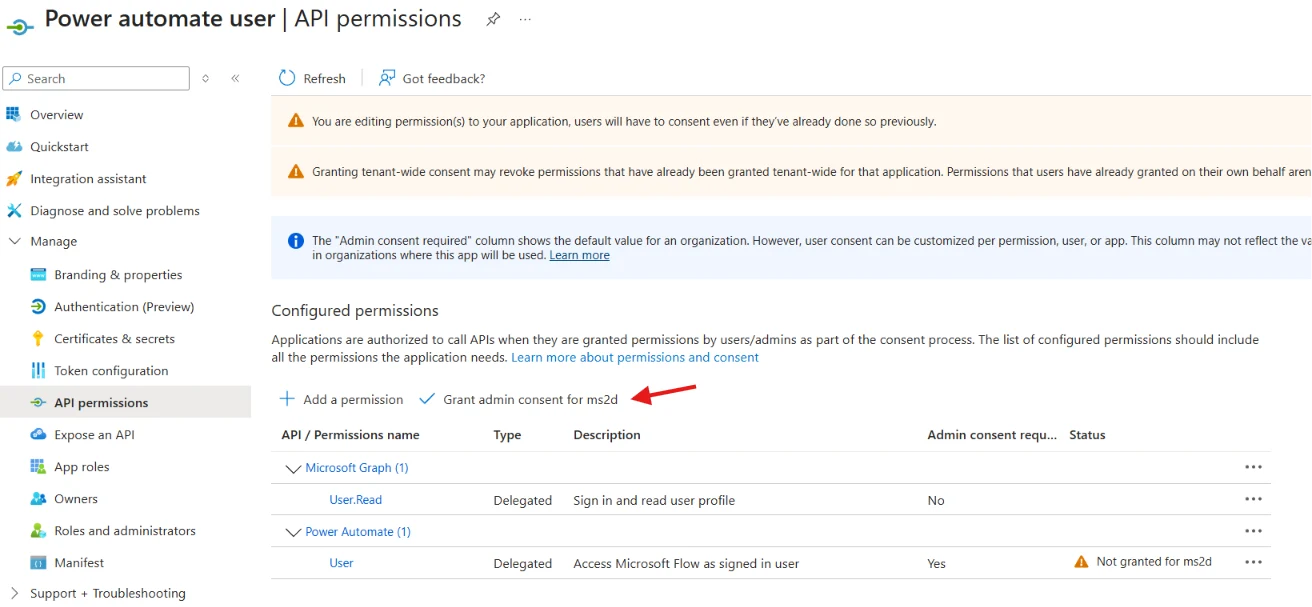Collapse the sidebar menu with the double chevron

235,78
